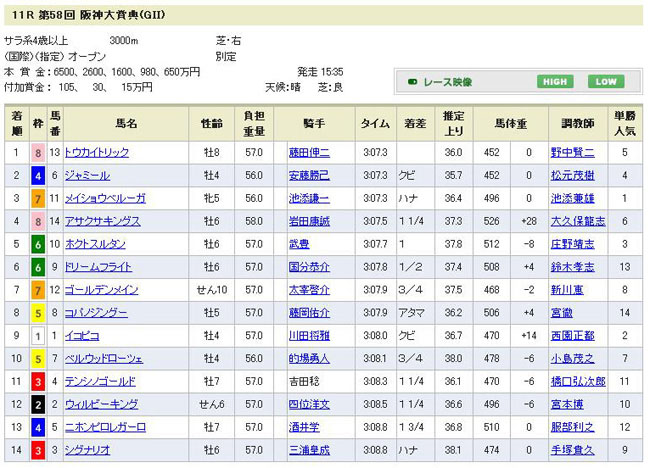Viewport: 650px width, 468px height.
Task: Click the 馬名 column header
Action: pyautogui.click(x=126, y=123)
